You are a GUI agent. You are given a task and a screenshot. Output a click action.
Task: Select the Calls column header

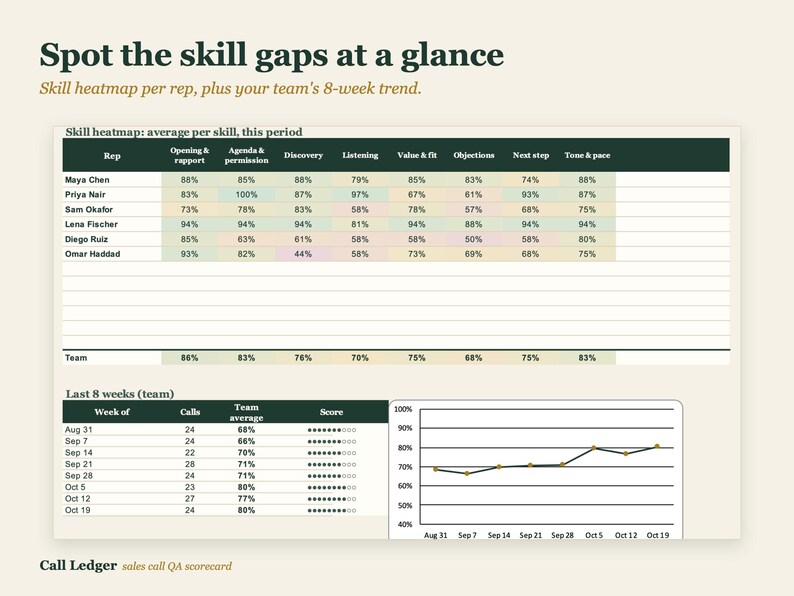[190, 412]
